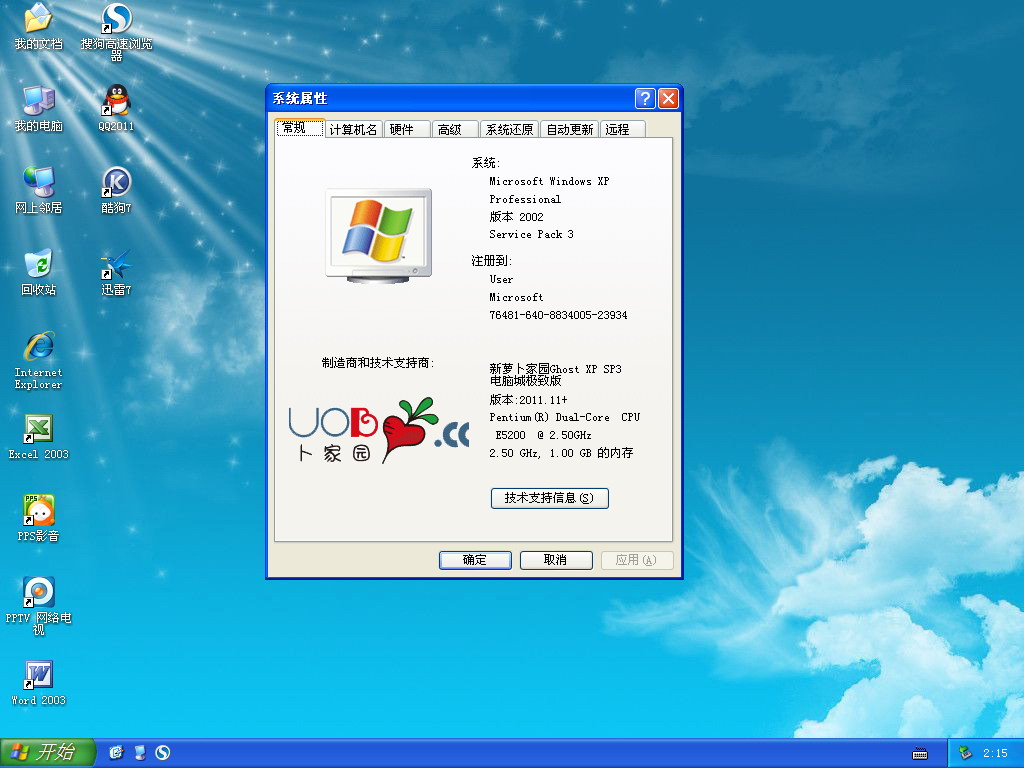Select the 网上邻居 icon
The height and width of the screenshot is (768, 1024).
(x=39, y=191)
